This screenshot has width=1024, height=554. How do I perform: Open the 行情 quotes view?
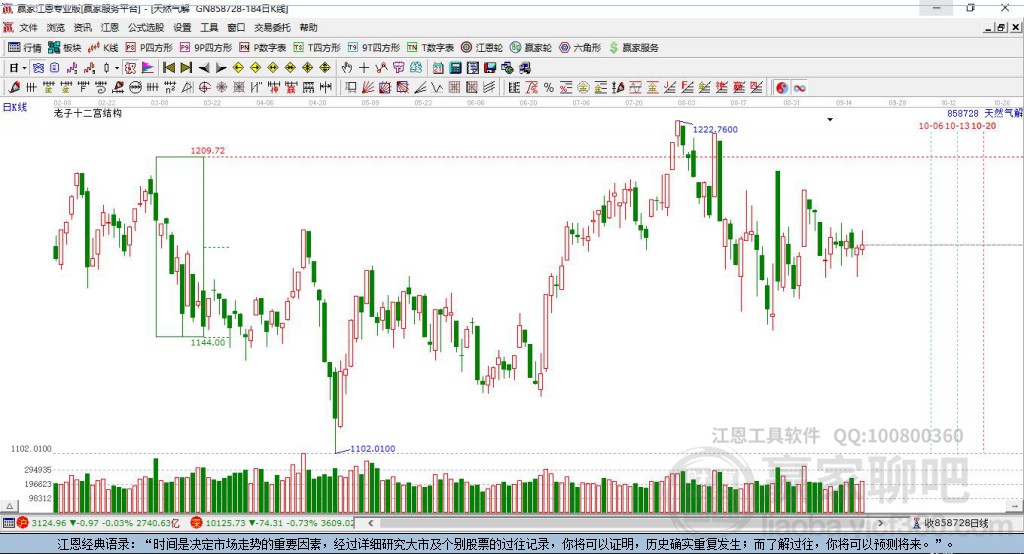pos(25,48)
